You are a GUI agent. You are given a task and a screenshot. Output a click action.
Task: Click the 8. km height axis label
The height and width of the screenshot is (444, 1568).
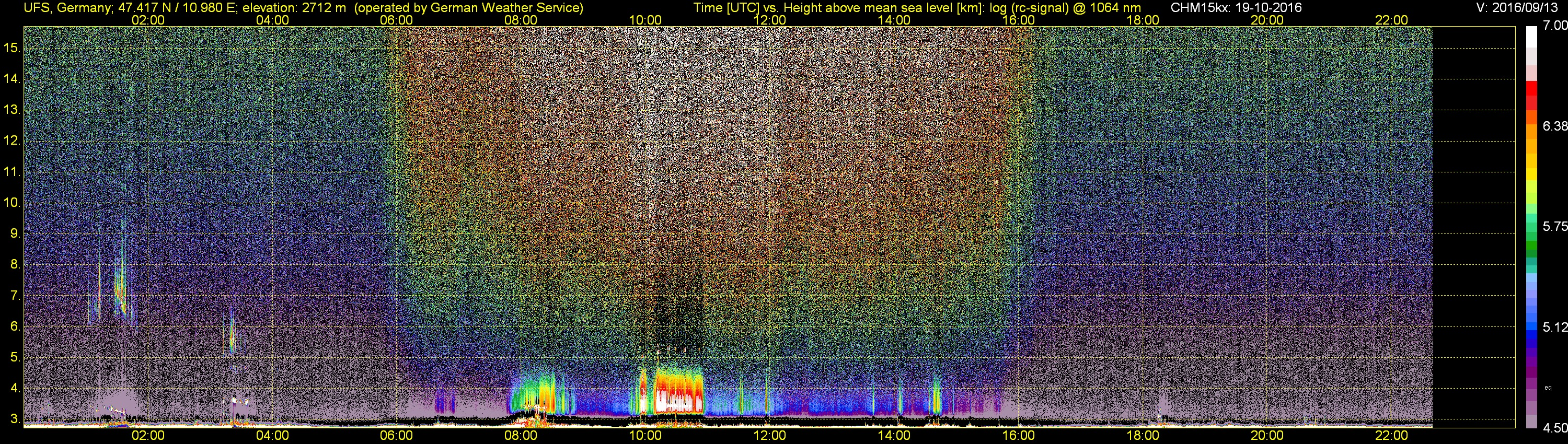15,264
